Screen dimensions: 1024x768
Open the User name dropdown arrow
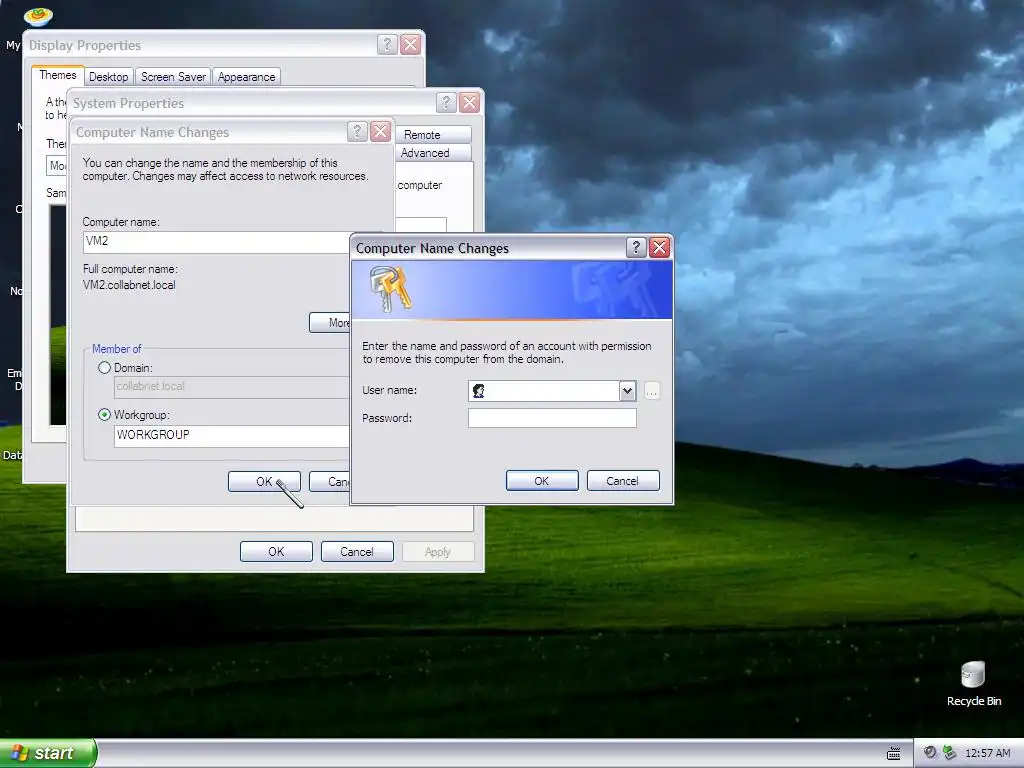point(627,391)
